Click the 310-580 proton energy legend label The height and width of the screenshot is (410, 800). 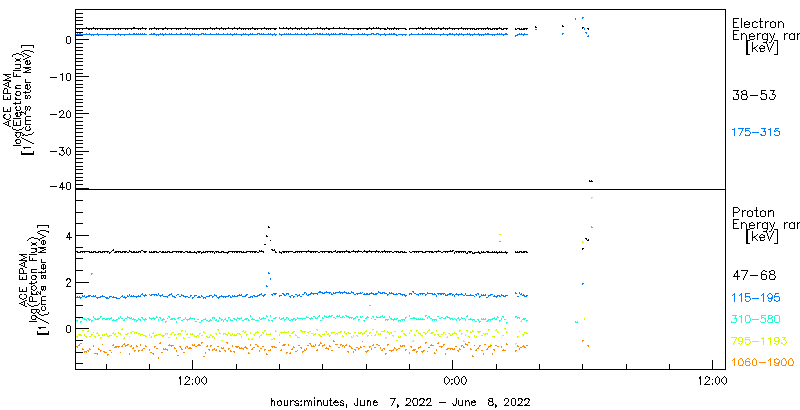(x=756, y=319)
